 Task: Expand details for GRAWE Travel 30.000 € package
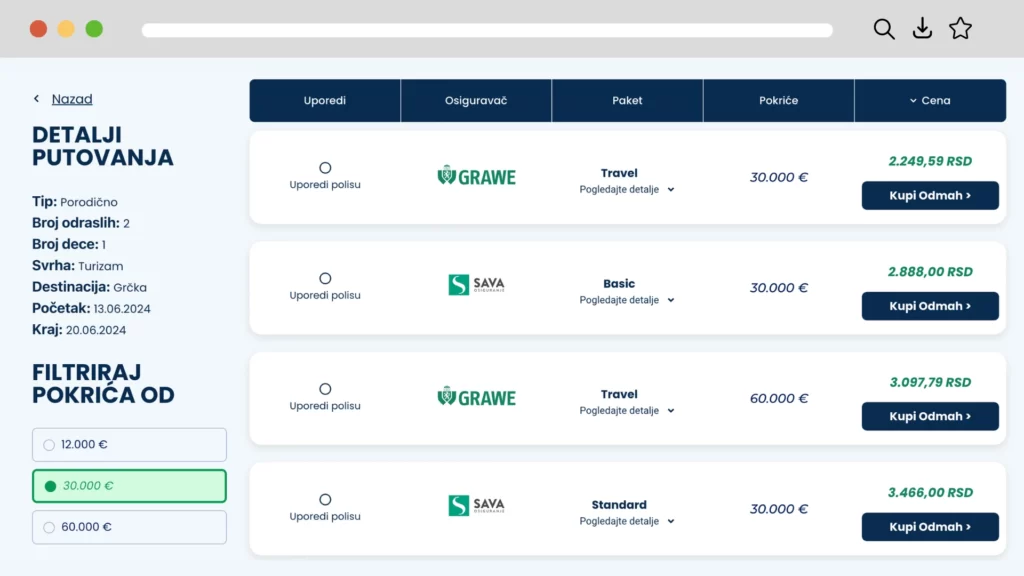627,190
